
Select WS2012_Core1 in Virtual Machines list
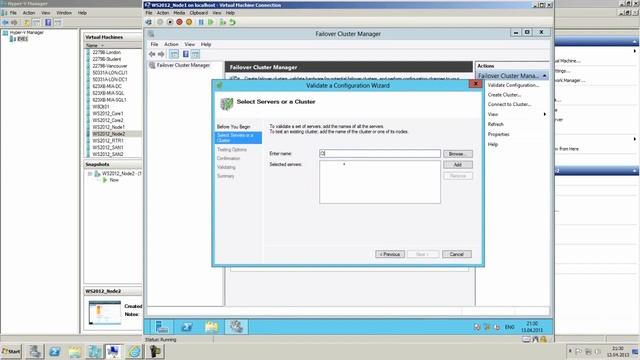coord(108,113)
